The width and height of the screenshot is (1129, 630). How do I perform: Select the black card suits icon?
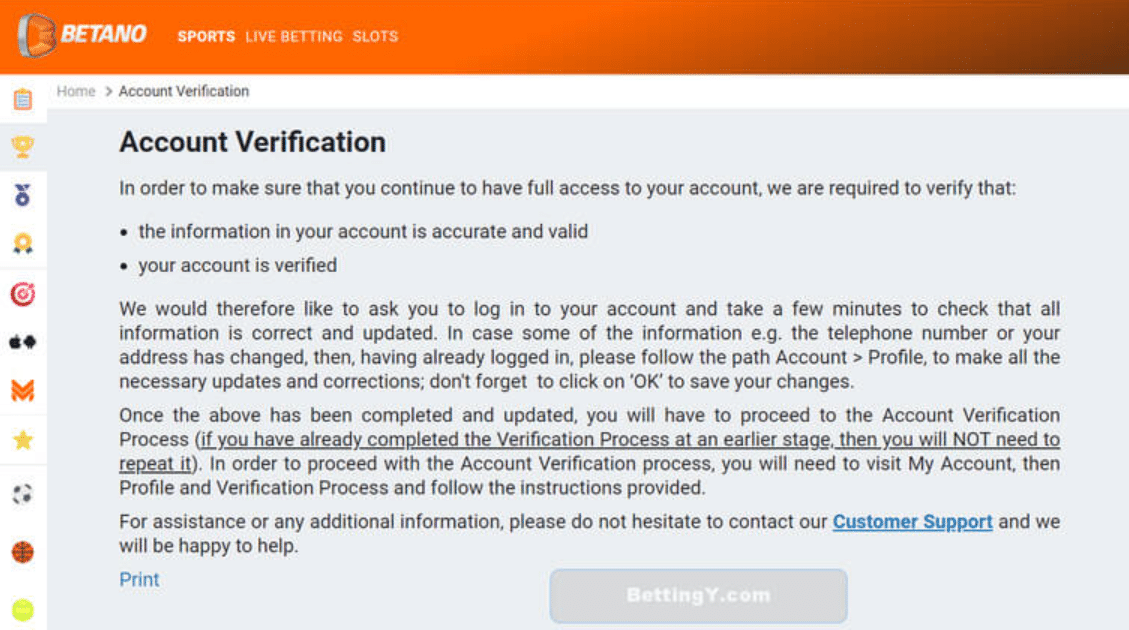point(22,342)
